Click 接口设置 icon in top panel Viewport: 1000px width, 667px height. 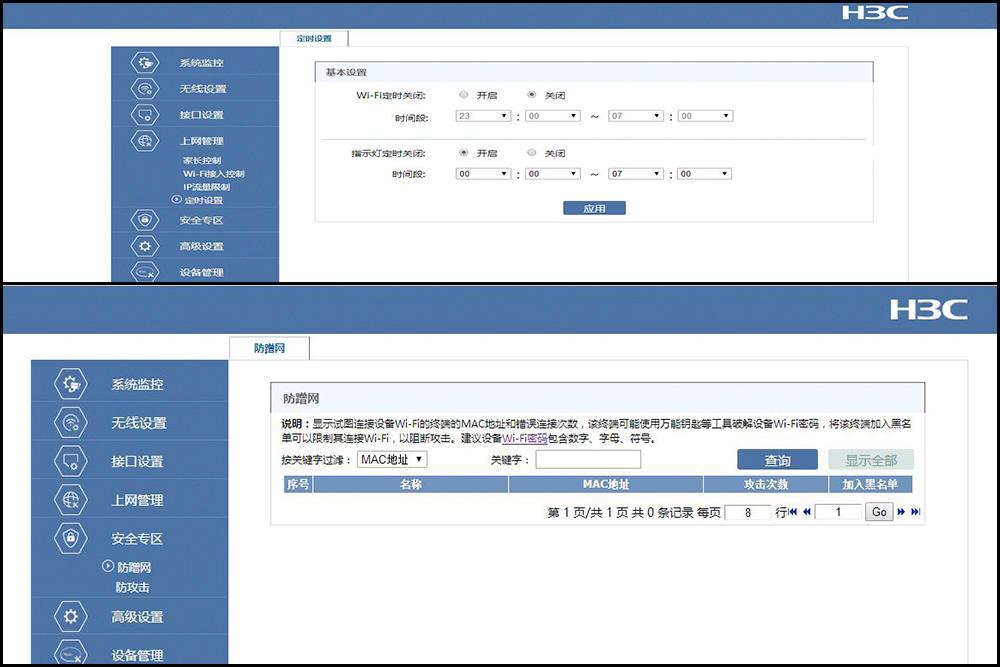pos(145,114)
